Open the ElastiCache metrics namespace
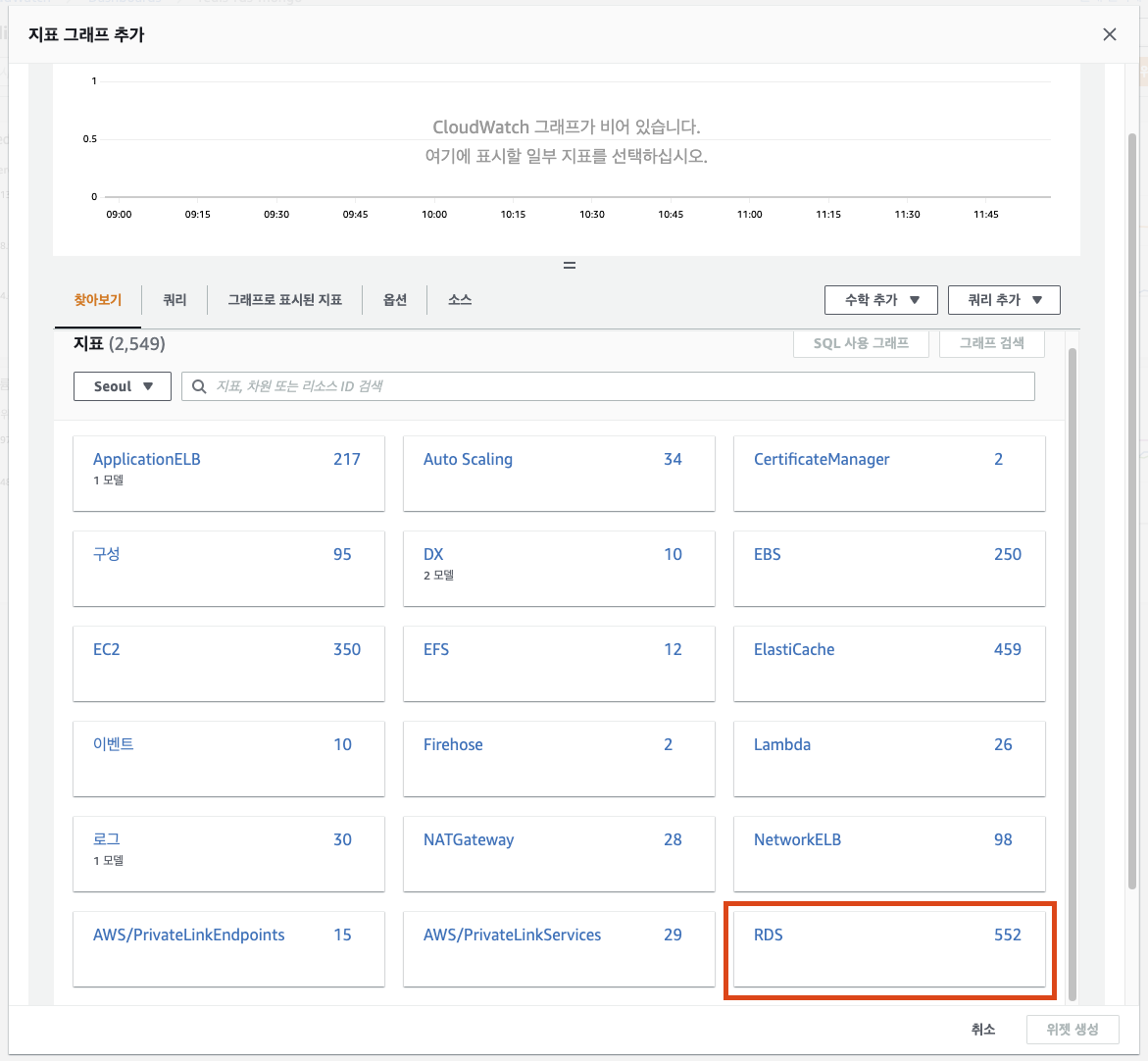The height and width of the screenshot is (1061, 1148). pos(889,664)
